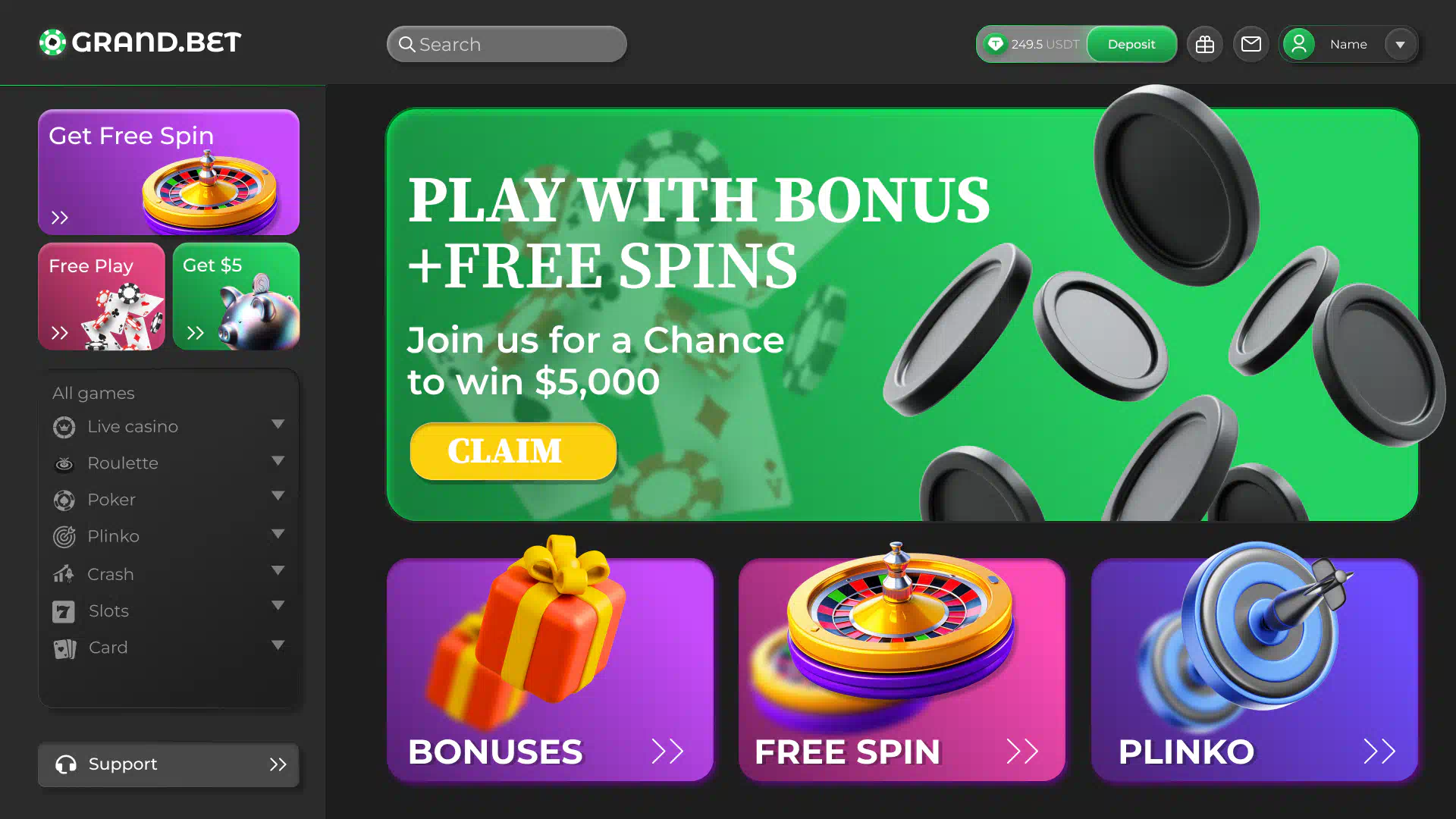This screenshot has width=1456, height=819.
Task: Open the mail envelope inbox icon
Action: click(1251, 45)
